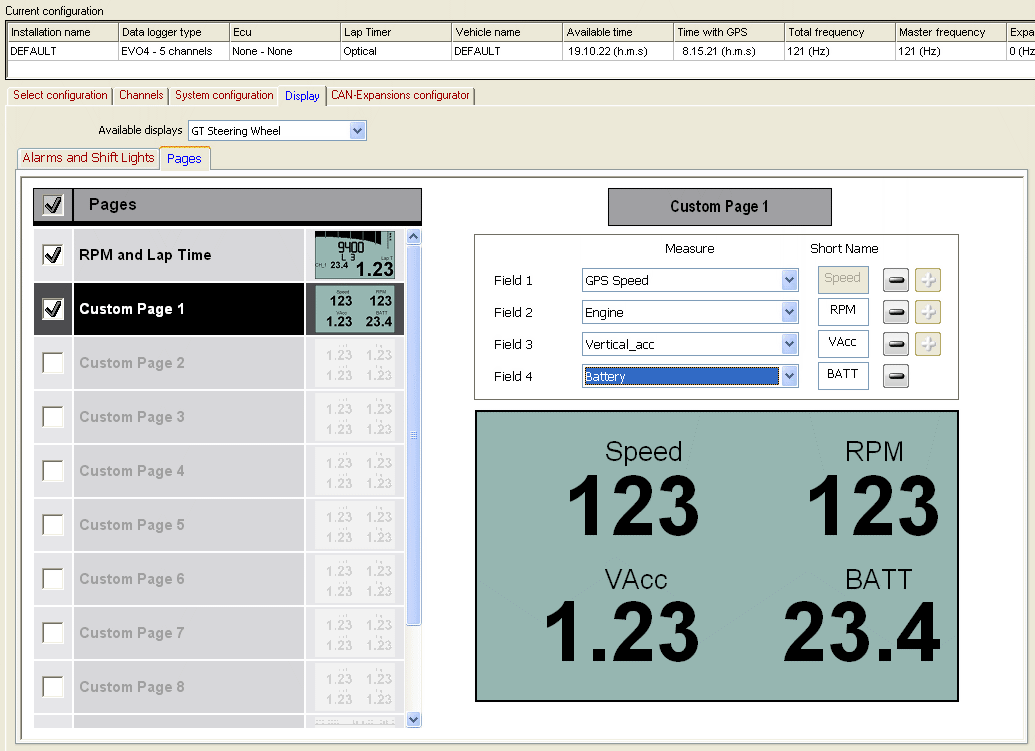Click the Speed 123 value in preview
Viewport: 1035px width, 751px height.
click(x=632, y=506)
